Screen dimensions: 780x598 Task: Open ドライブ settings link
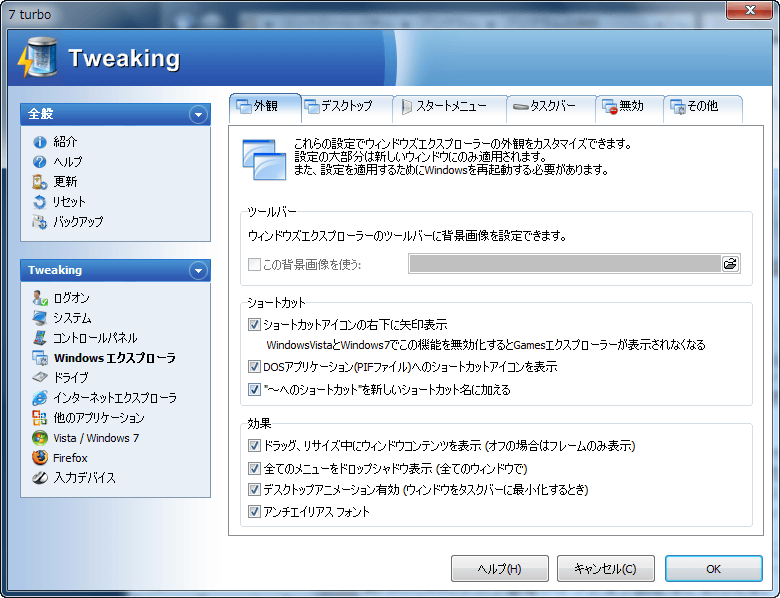coord(71,378)
